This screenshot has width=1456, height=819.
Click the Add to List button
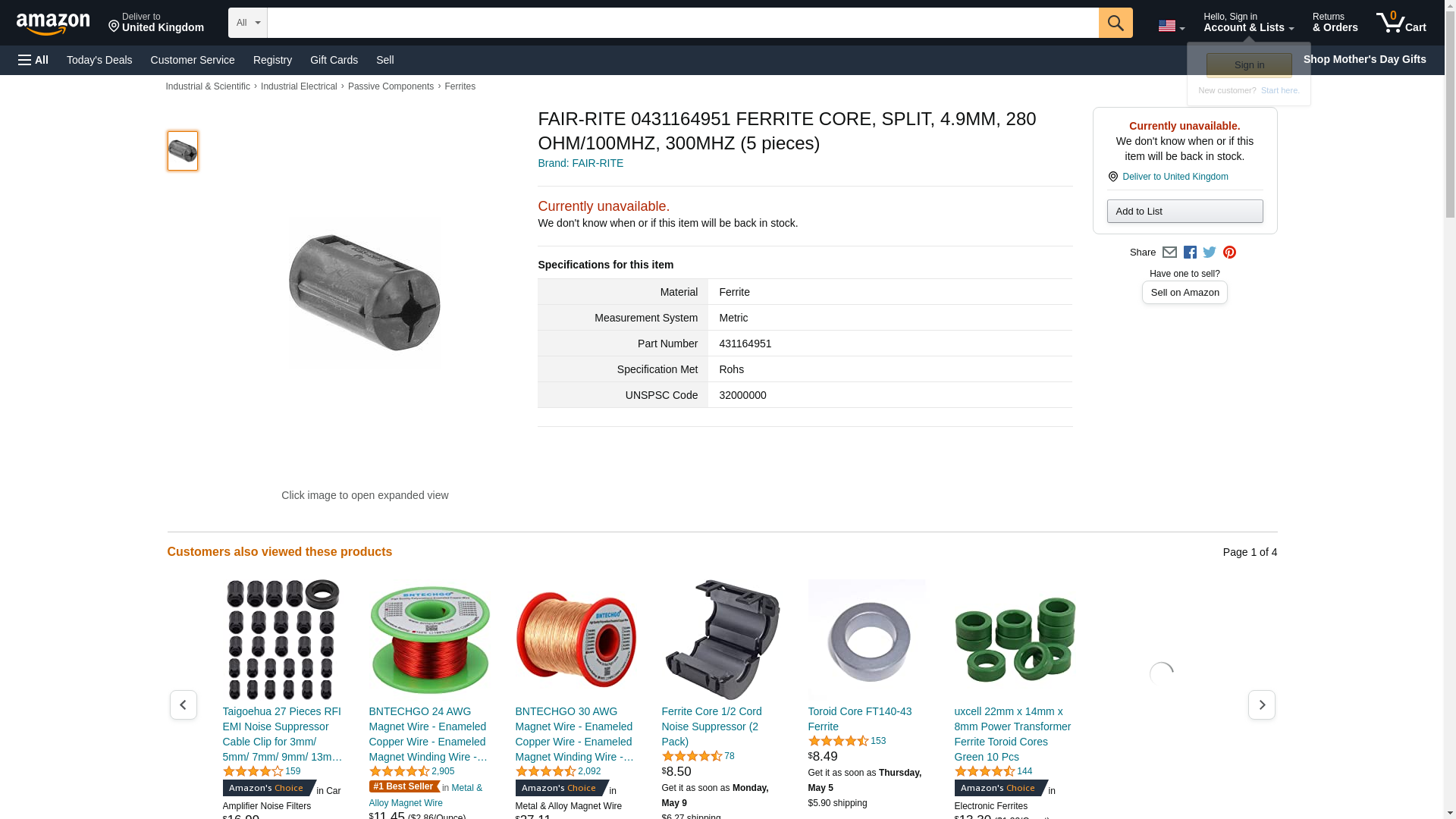point(1185,211)
